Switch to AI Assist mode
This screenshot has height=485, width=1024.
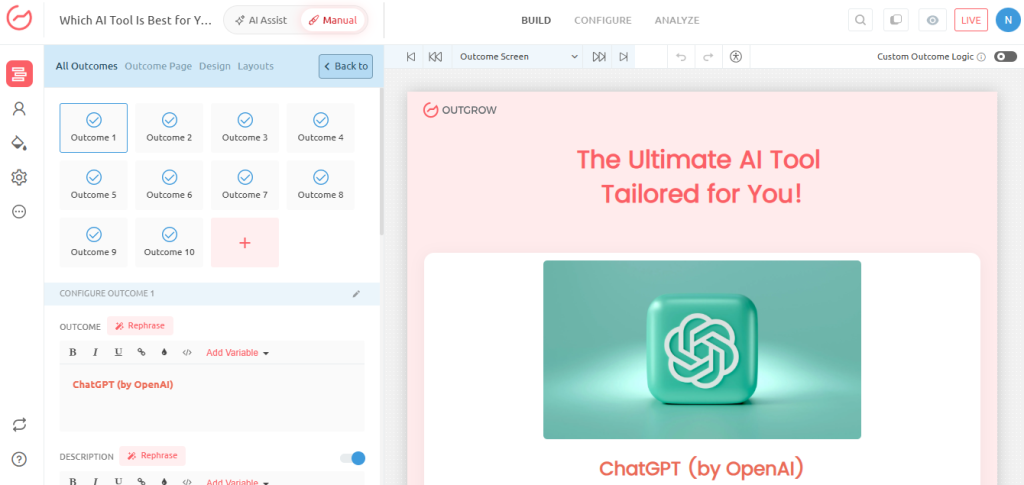261,20
